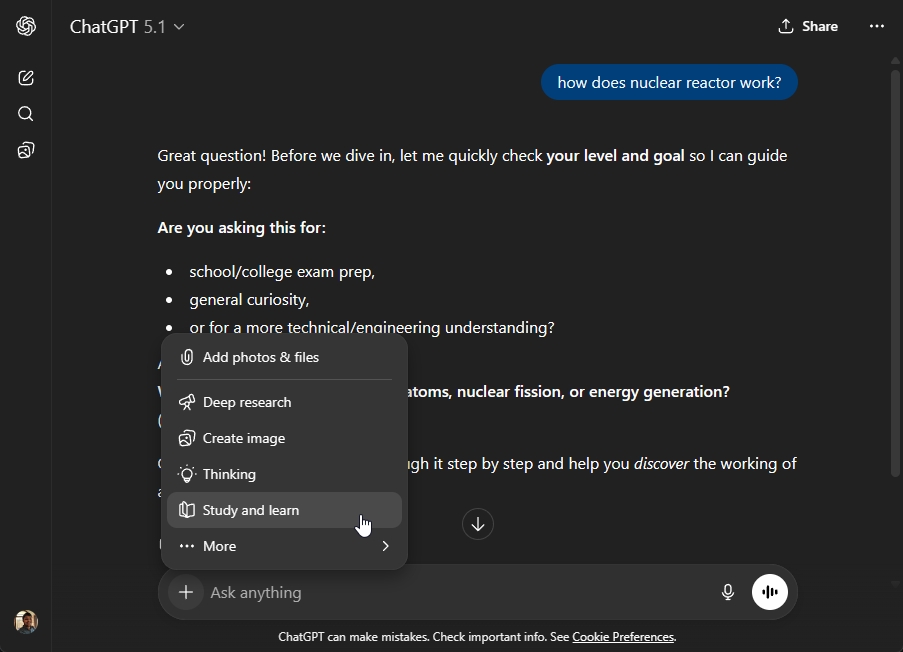Start a new chat via pencil icon
903x652 pixels.
coord(26,78)
